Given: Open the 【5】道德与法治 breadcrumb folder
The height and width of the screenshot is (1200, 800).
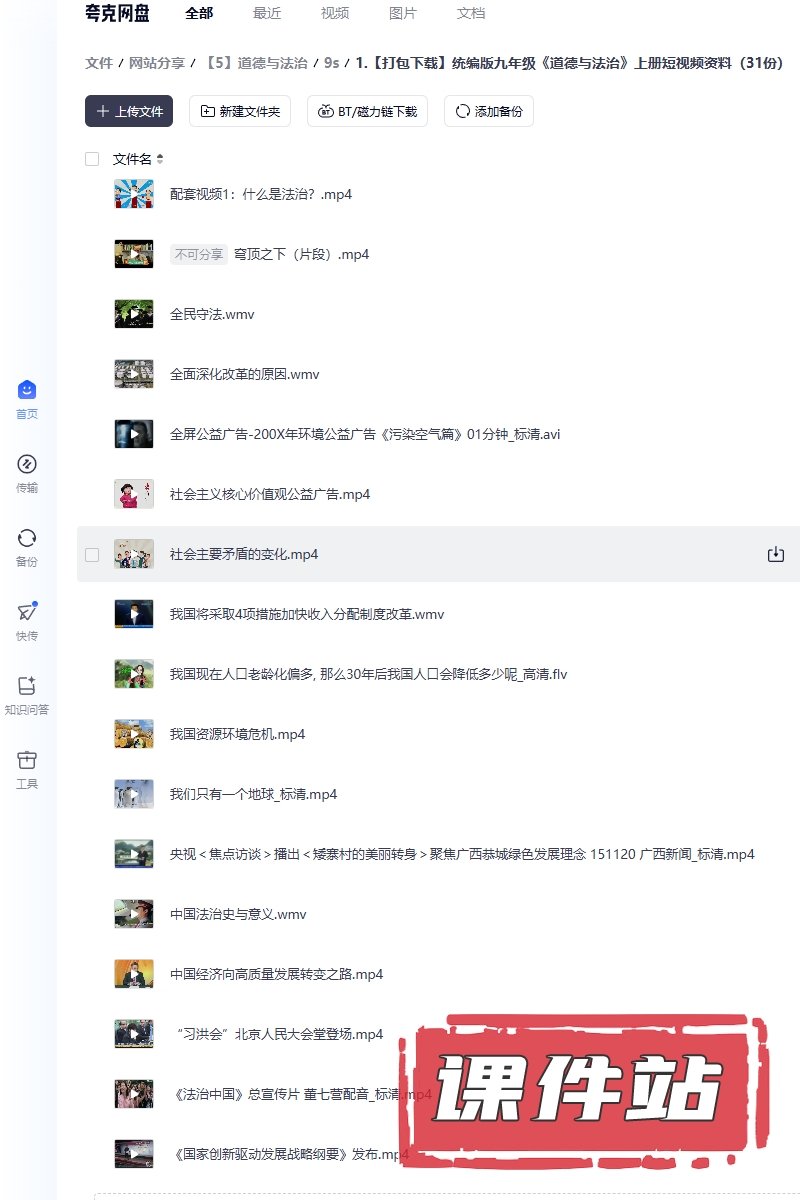Looking at the screenshot, I should coord(255,63).
